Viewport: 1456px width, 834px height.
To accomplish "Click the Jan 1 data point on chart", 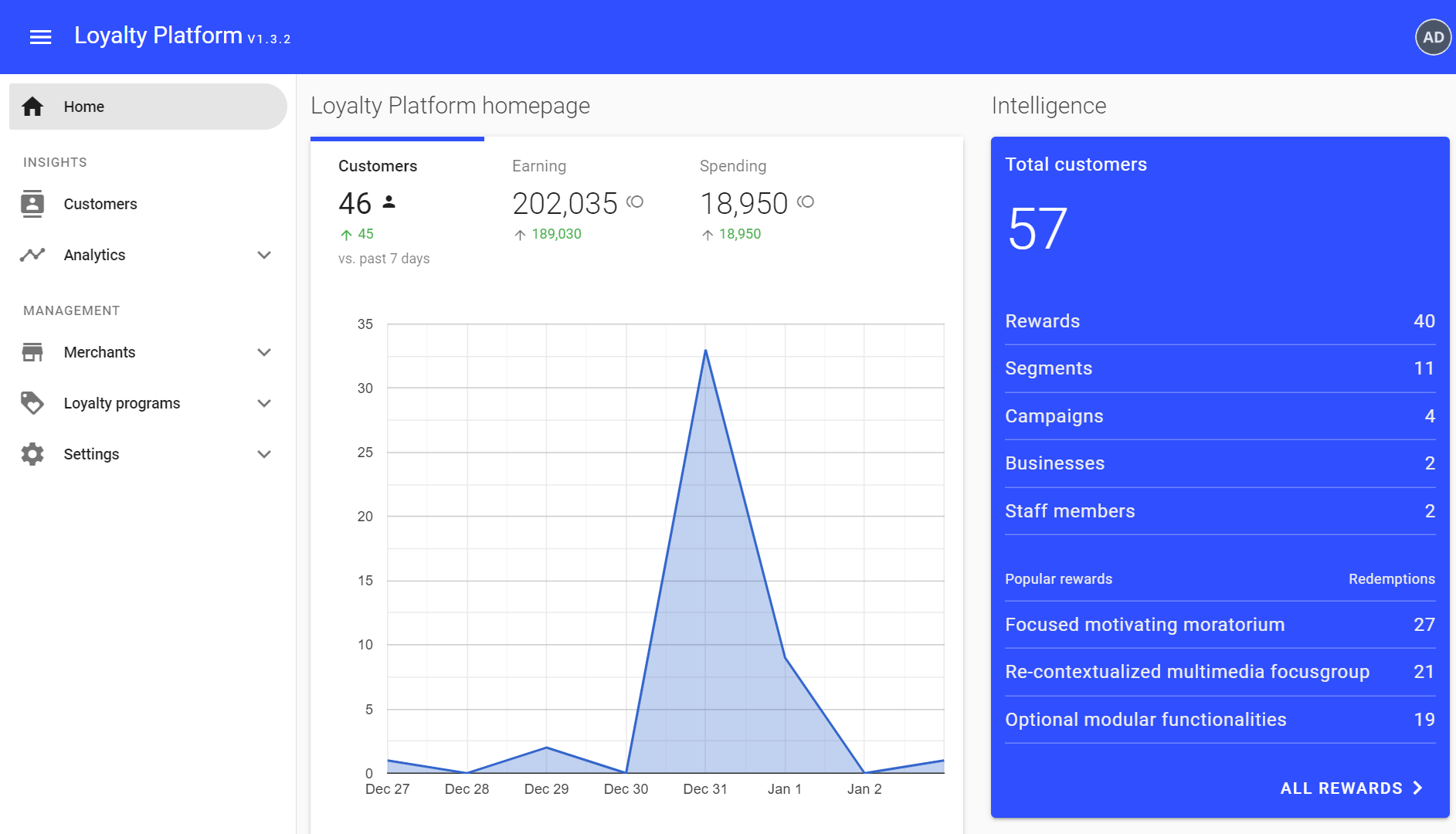I will pos(785,657).
